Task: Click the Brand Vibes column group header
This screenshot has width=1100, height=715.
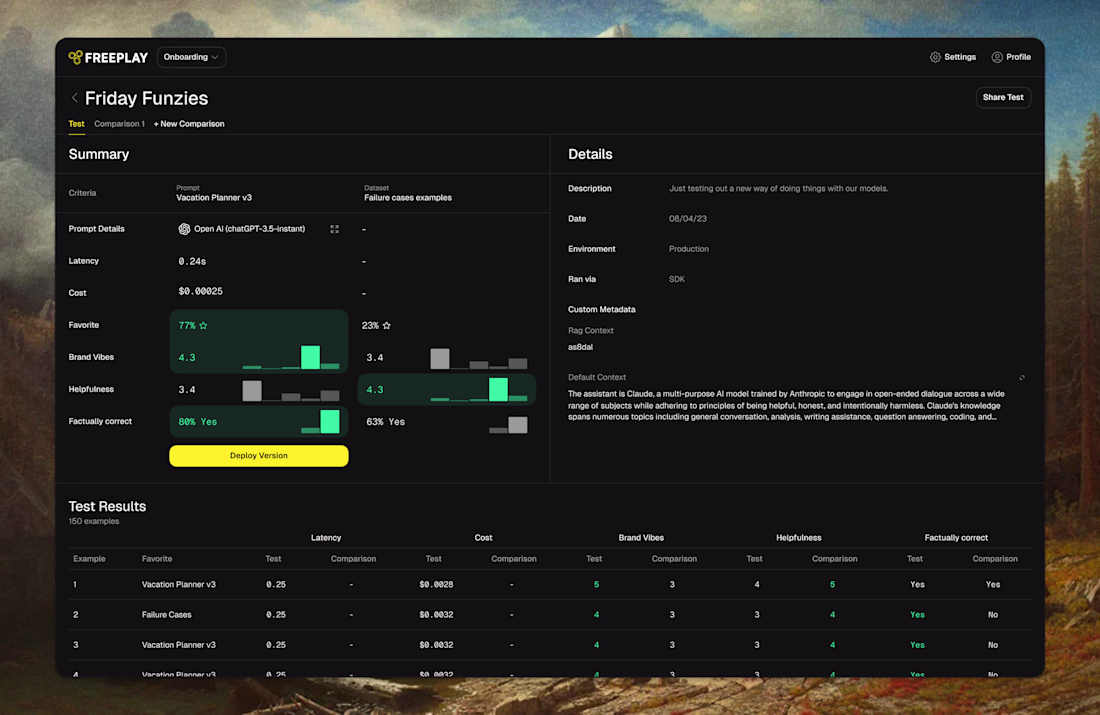Action: point(641,538)
